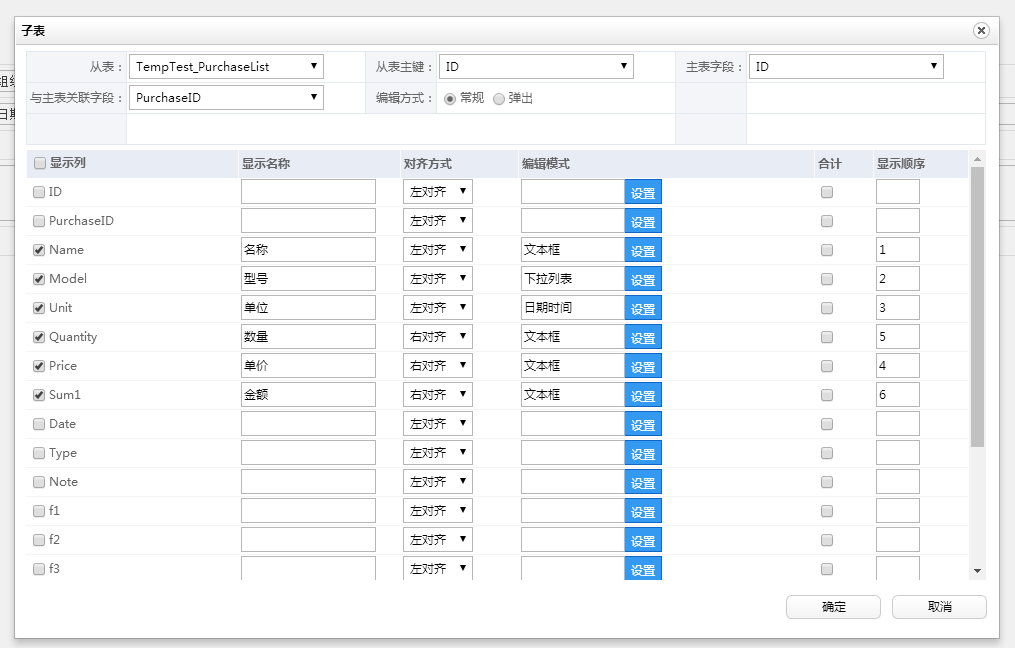Check the ID row display checkbox
The width and height of the screenshot is (1015, 648).
41,191
